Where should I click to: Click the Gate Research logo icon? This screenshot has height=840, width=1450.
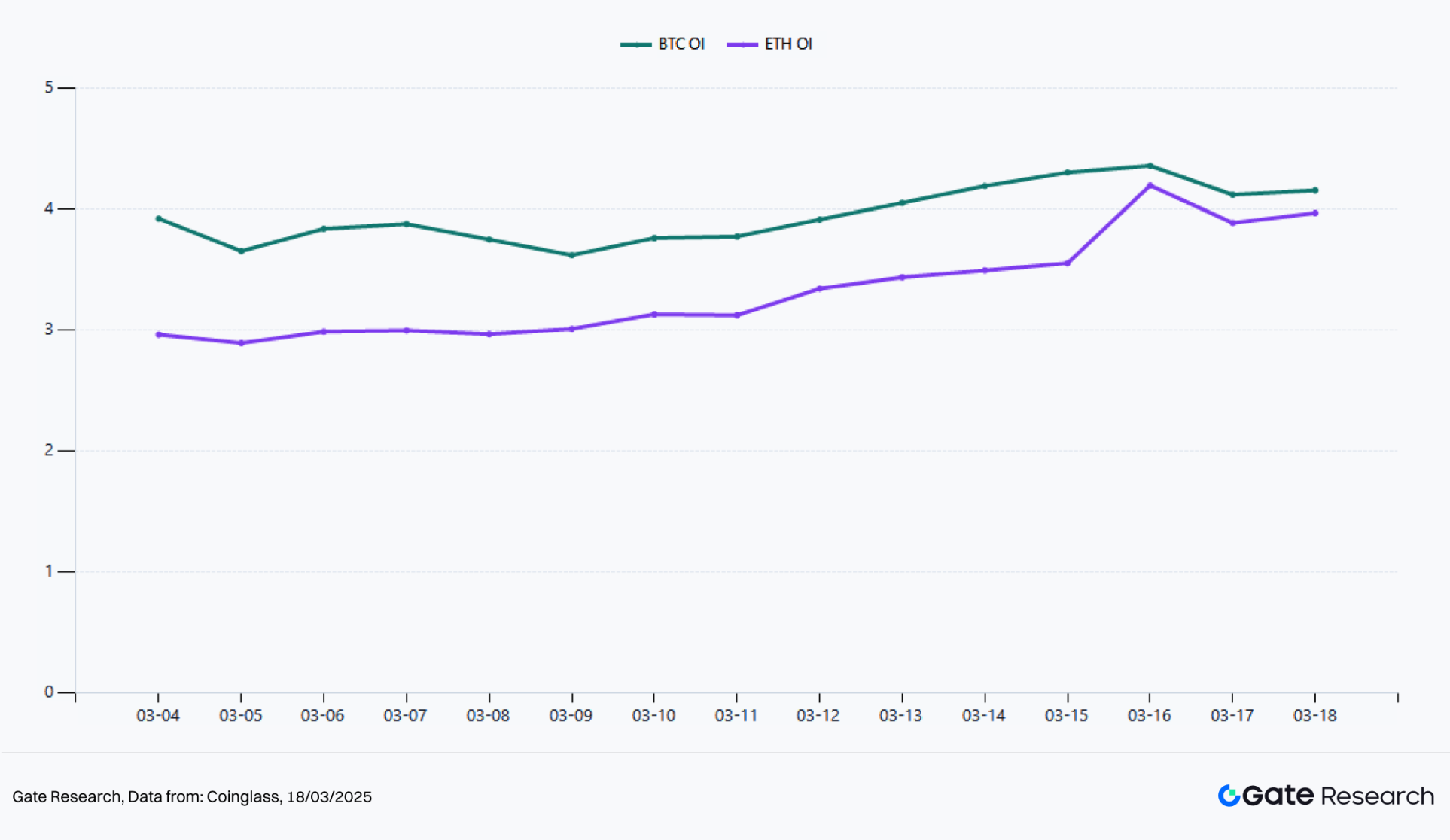coord(1229,796)
